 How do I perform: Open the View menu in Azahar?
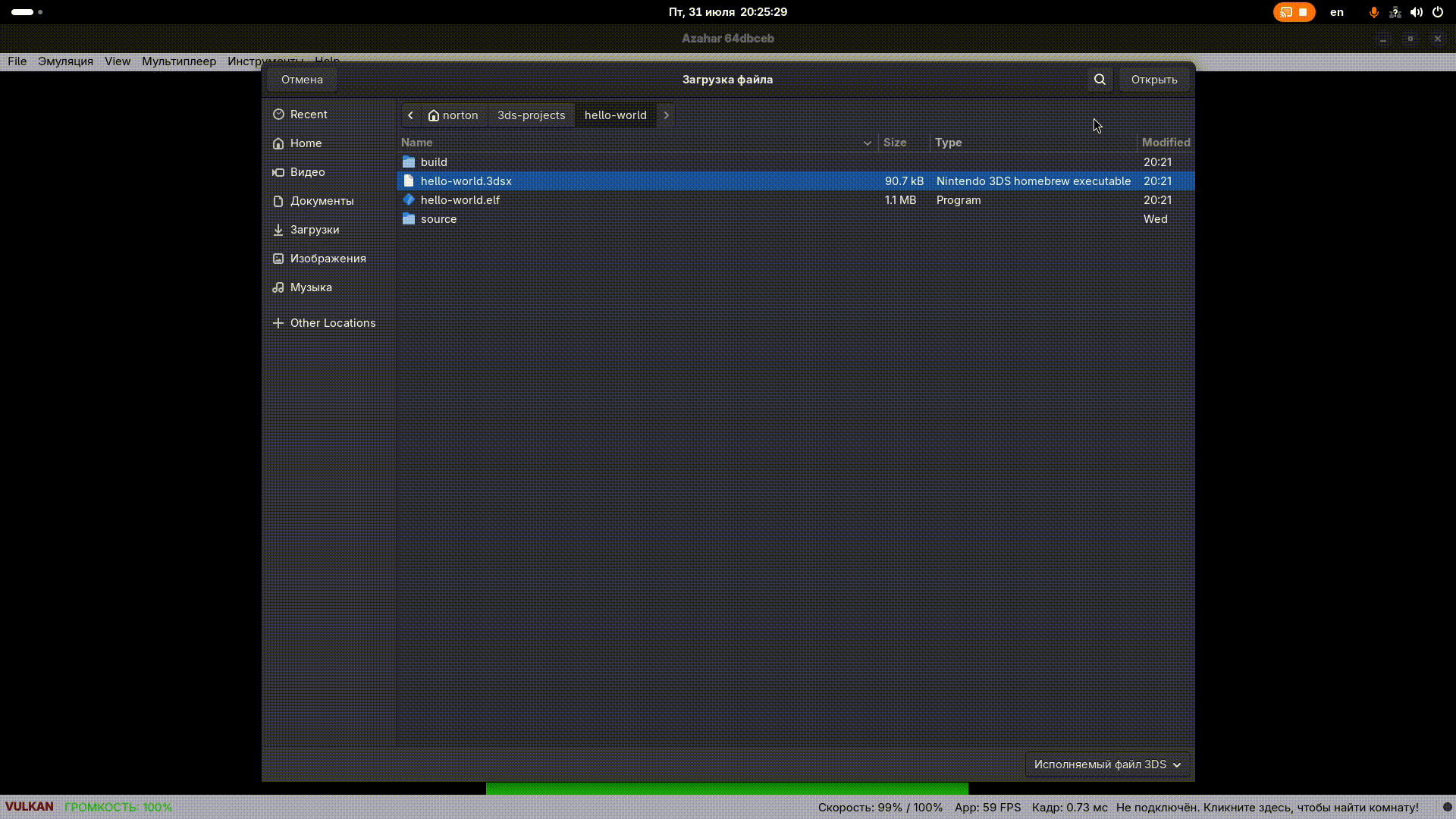point(118,61)
